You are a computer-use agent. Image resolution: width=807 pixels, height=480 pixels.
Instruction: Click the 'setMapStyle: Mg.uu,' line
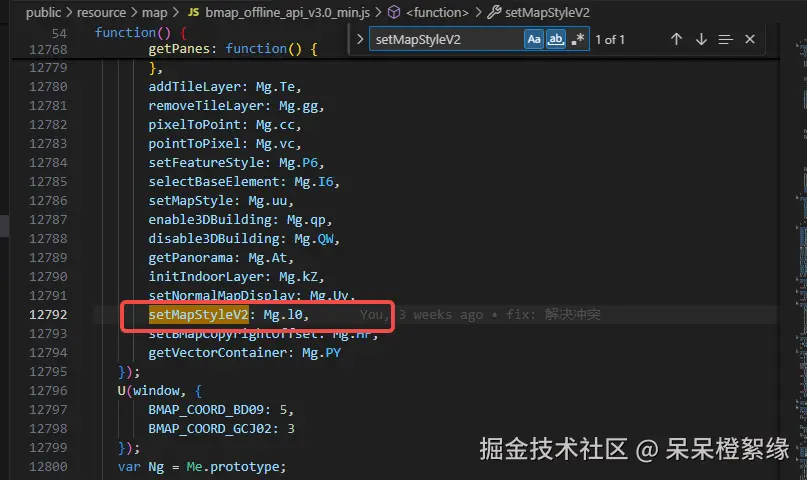tap(221, 201)
